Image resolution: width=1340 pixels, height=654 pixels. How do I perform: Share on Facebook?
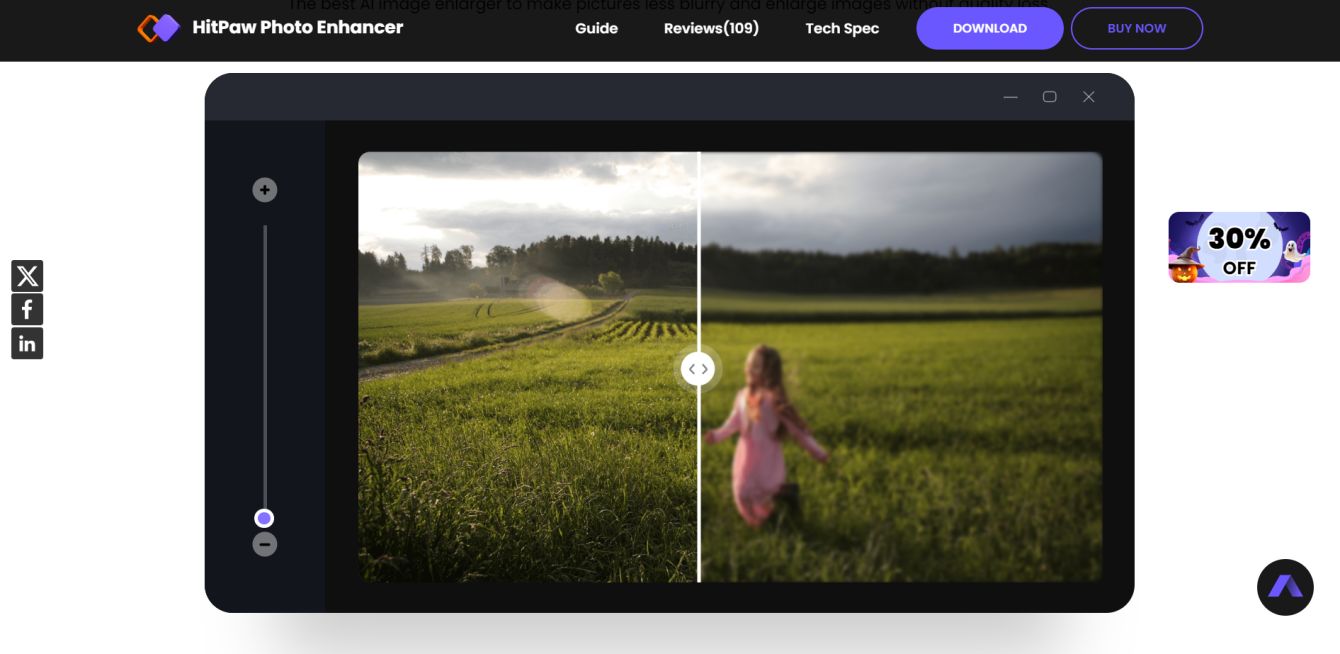[27, 309]
